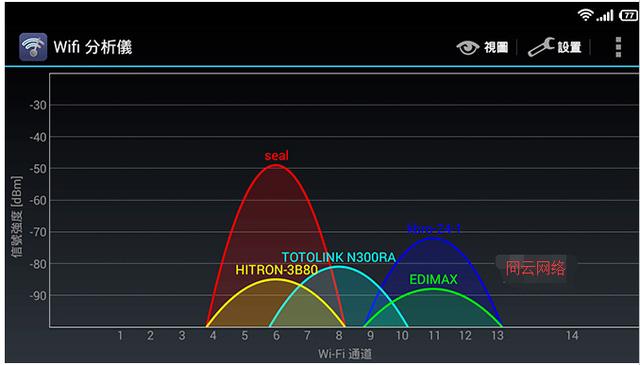Screen dimensions: 640x365
Task: Open the 視圖 view menu
Action: (x=482, y=47)
